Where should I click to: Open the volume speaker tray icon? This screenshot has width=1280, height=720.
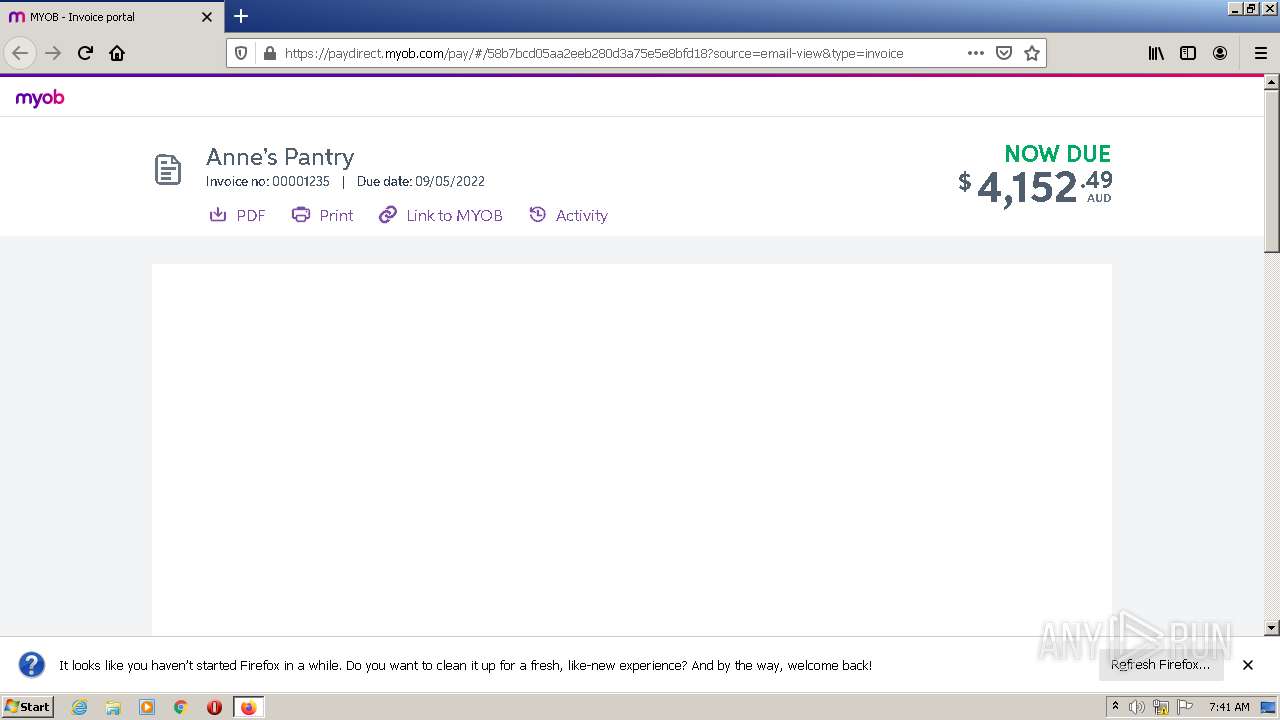[1137, 707]
